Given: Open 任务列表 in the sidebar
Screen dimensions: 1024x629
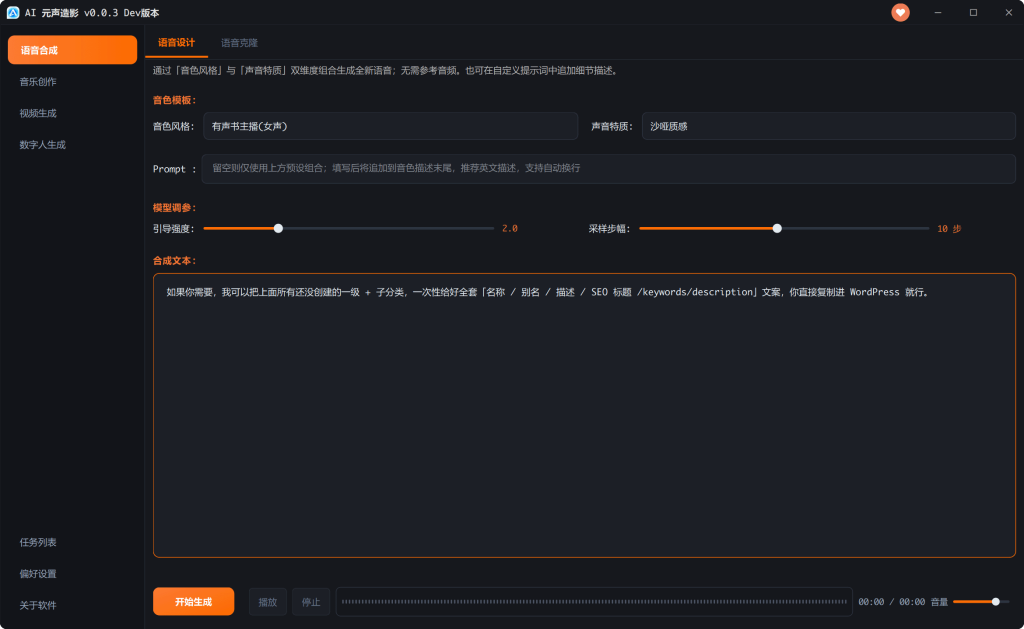Looking at the screenshot, I should click(x=38, y=542).
